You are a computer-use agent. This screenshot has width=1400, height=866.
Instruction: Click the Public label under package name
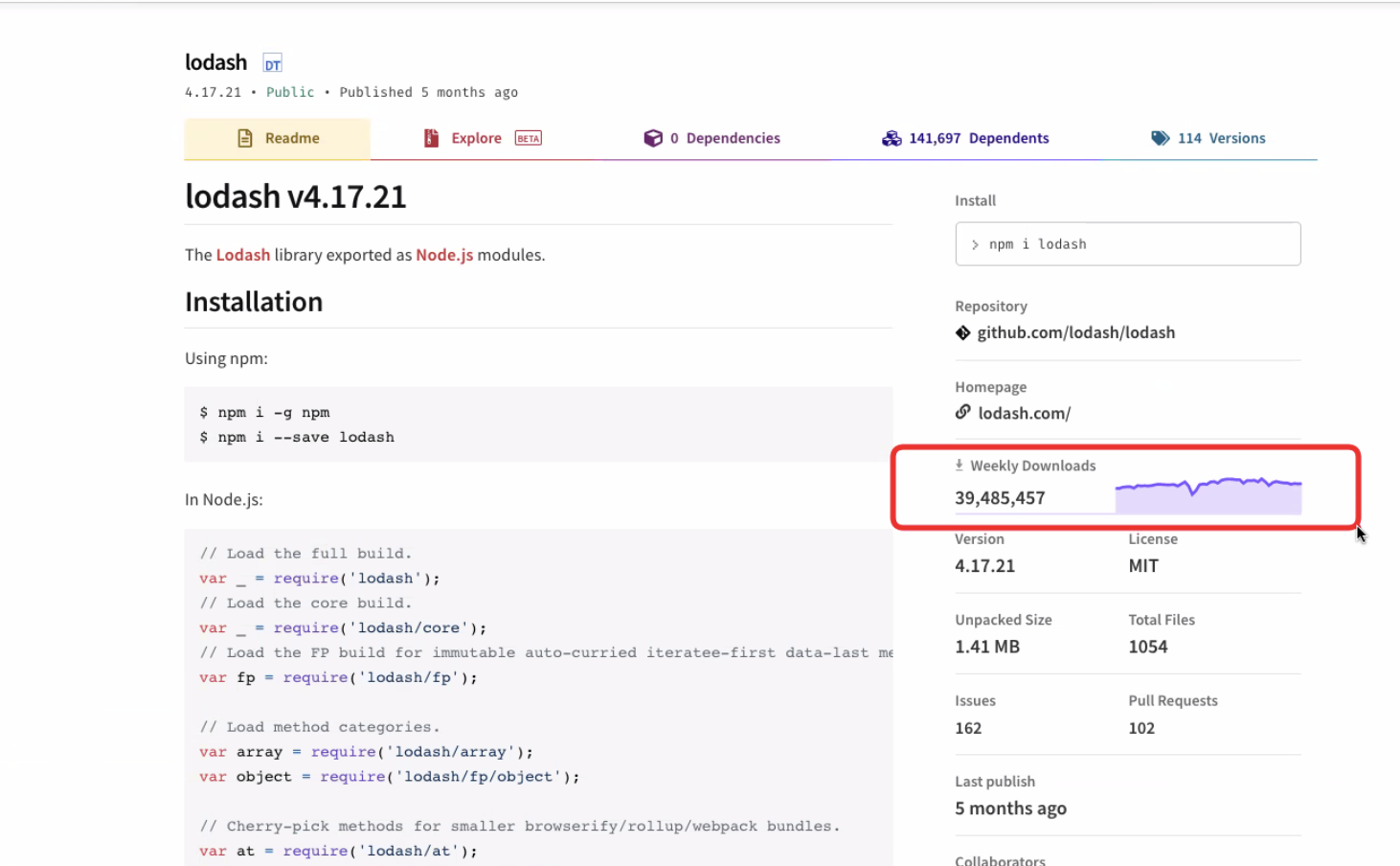(x=290, y=92)
